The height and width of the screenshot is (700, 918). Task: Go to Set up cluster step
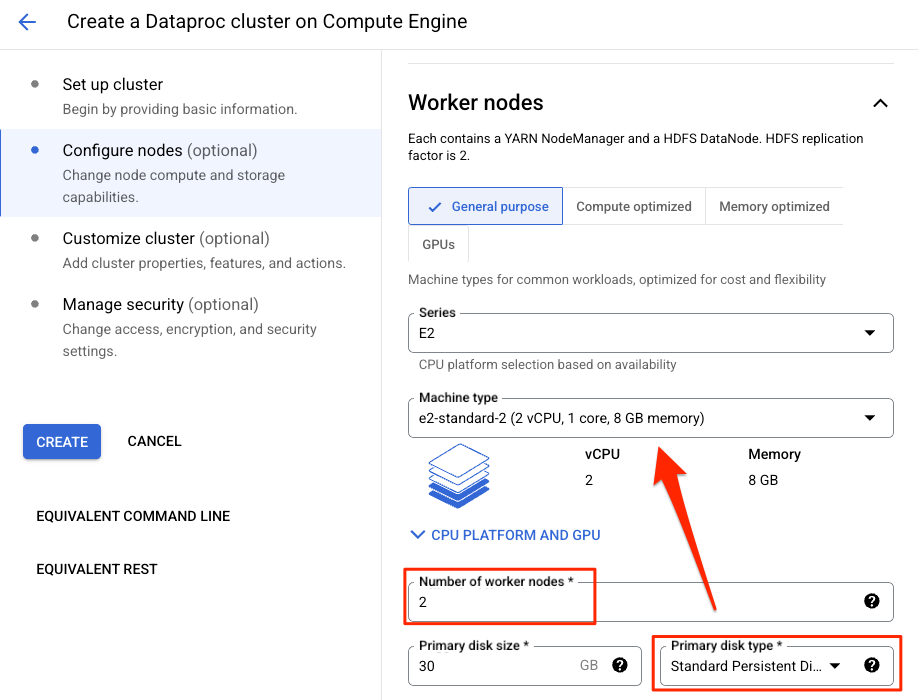tap(112, 85)
